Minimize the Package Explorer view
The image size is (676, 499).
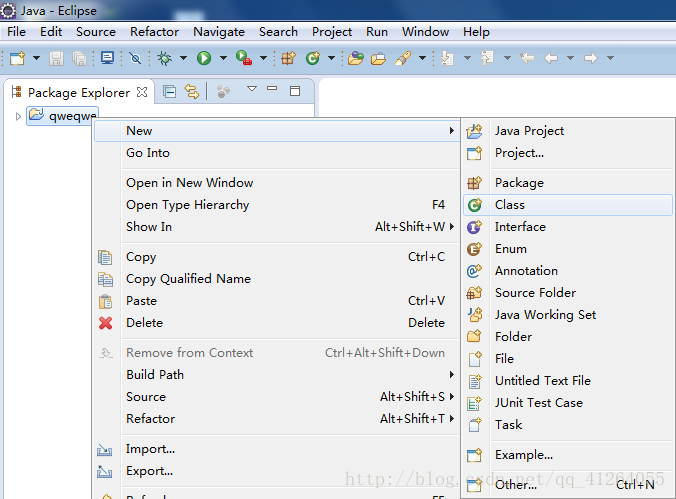coord(272,88)
